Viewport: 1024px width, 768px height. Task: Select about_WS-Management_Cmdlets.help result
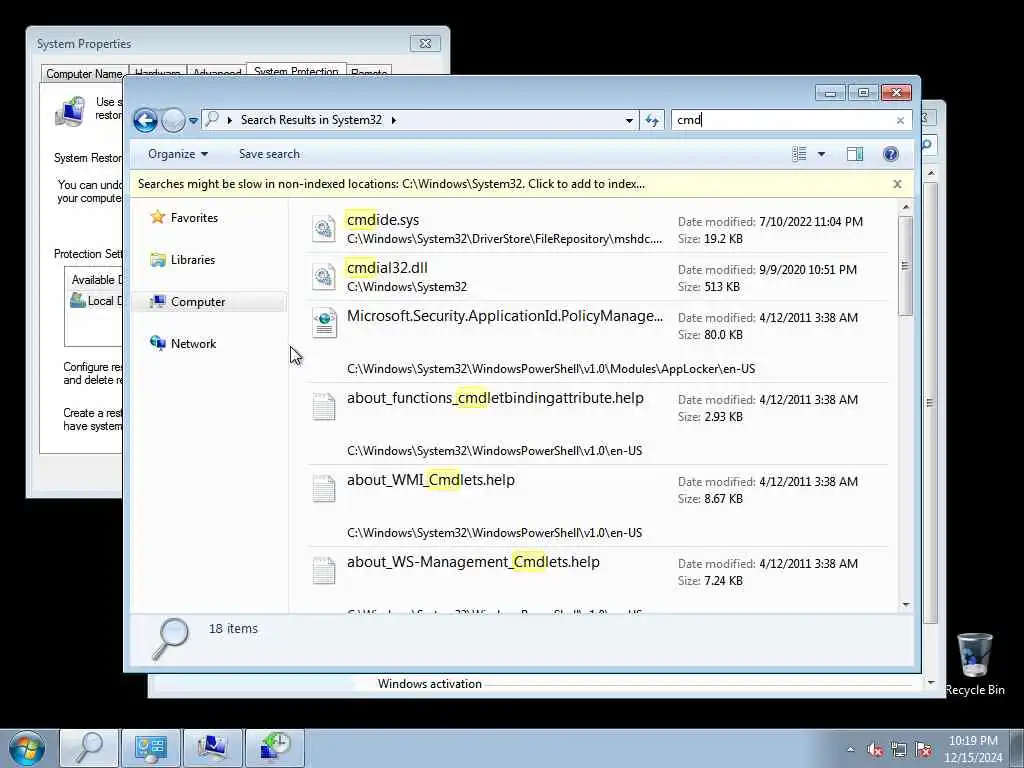[598, 580]
